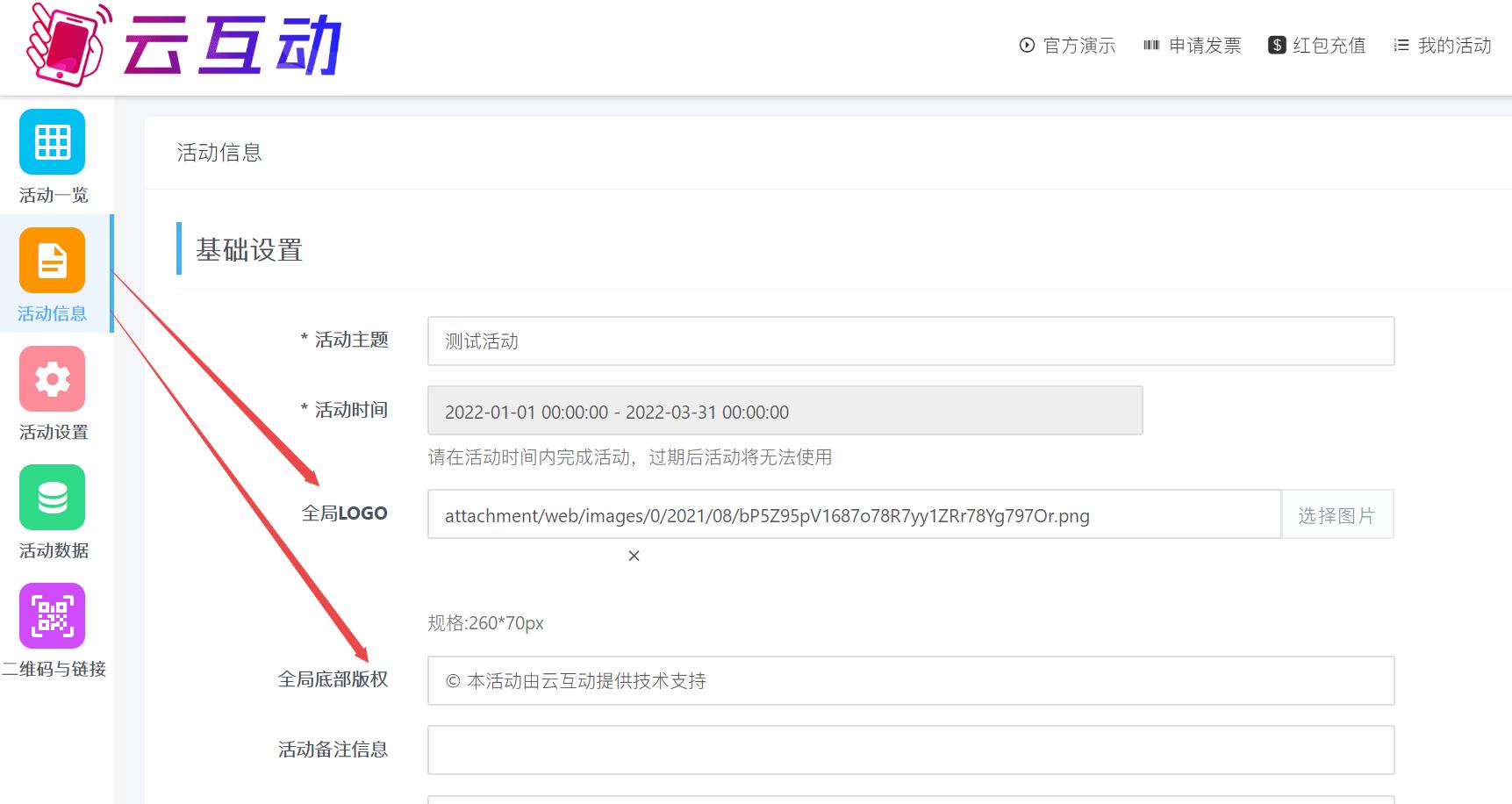The height and width of the screenshot is (804, 1512).
Task: Open the purple 二维码与链接 QR icon
Action: pyautogui.click(x=53, y=616)
